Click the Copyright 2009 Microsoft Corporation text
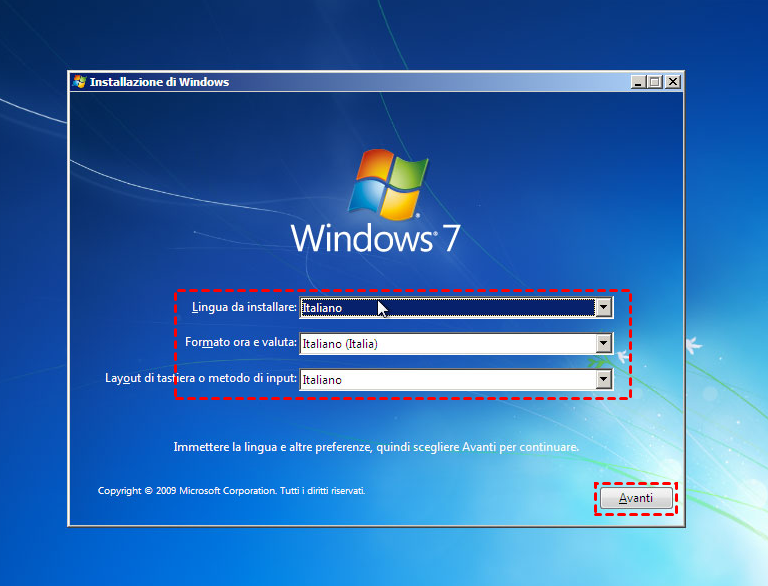This screenshot has width=768, height=586. (231, 490)
